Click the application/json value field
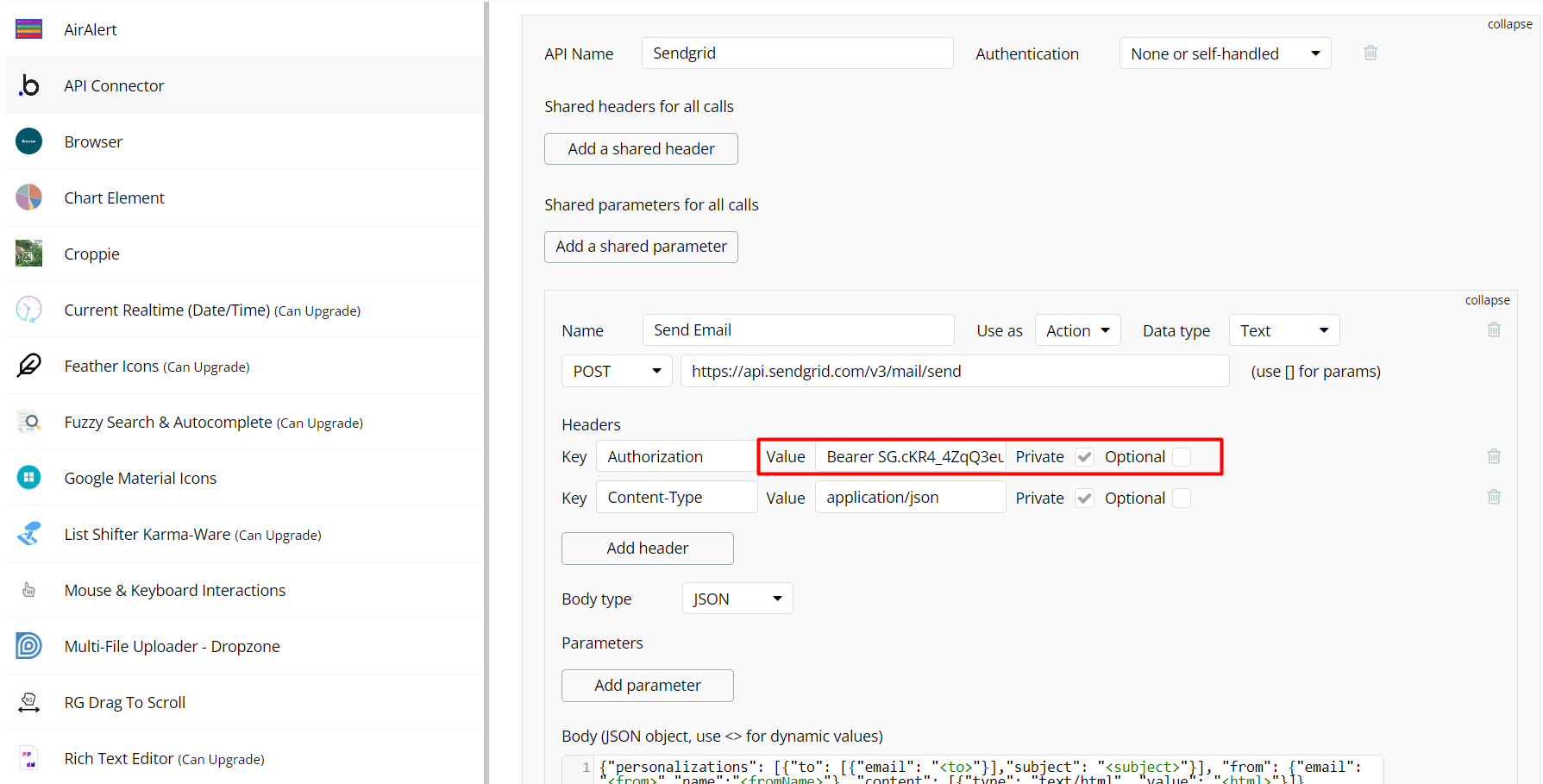 point(910,498)
